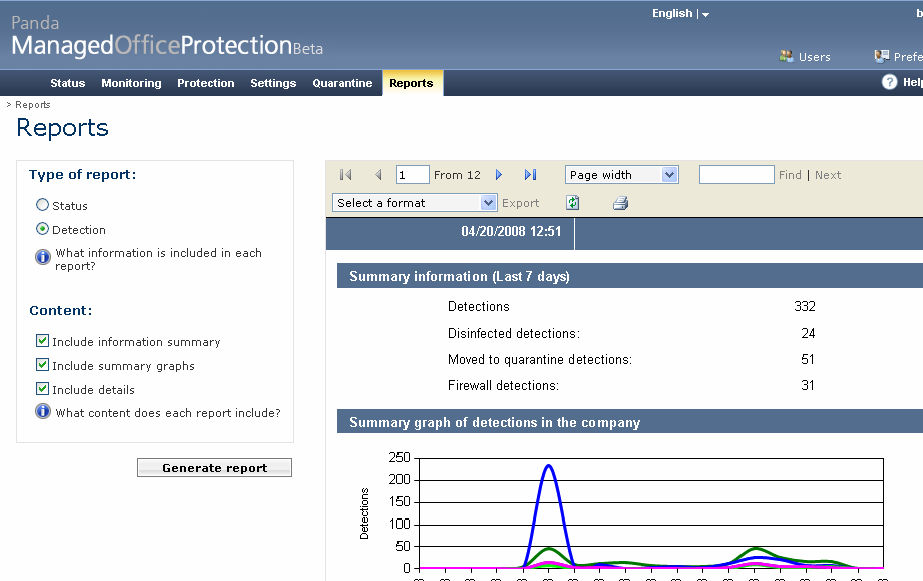Click the Preferences icon
The width and height of the screenshot is (923, 581).
coord(882,57)
